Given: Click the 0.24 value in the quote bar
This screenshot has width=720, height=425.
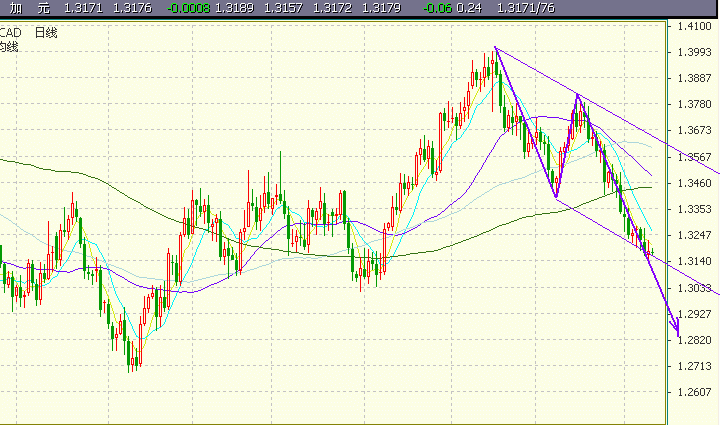Looking at the screenshot, I should coord(469,8).
